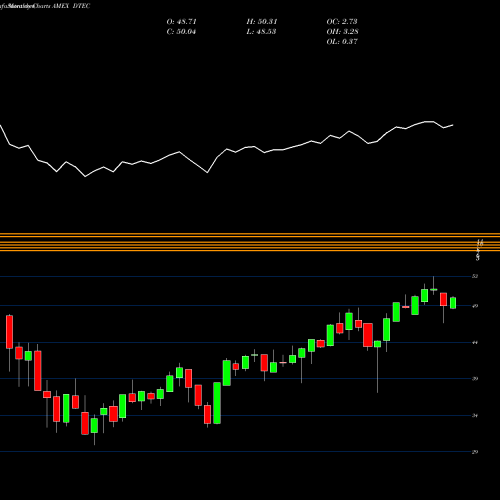Click the open price label 'O: 48.71'
The height and width of the screenshot is (500, 500).
(181, 22)
